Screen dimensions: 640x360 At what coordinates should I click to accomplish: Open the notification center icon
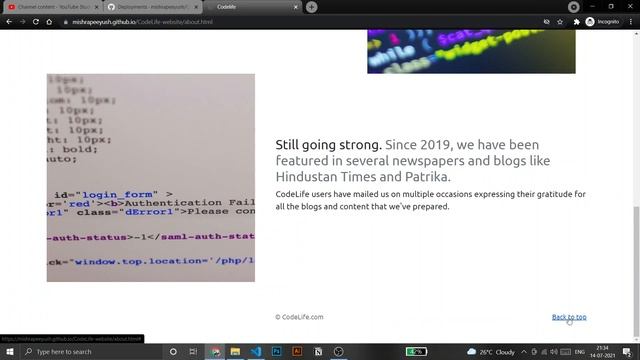point(627,352)
